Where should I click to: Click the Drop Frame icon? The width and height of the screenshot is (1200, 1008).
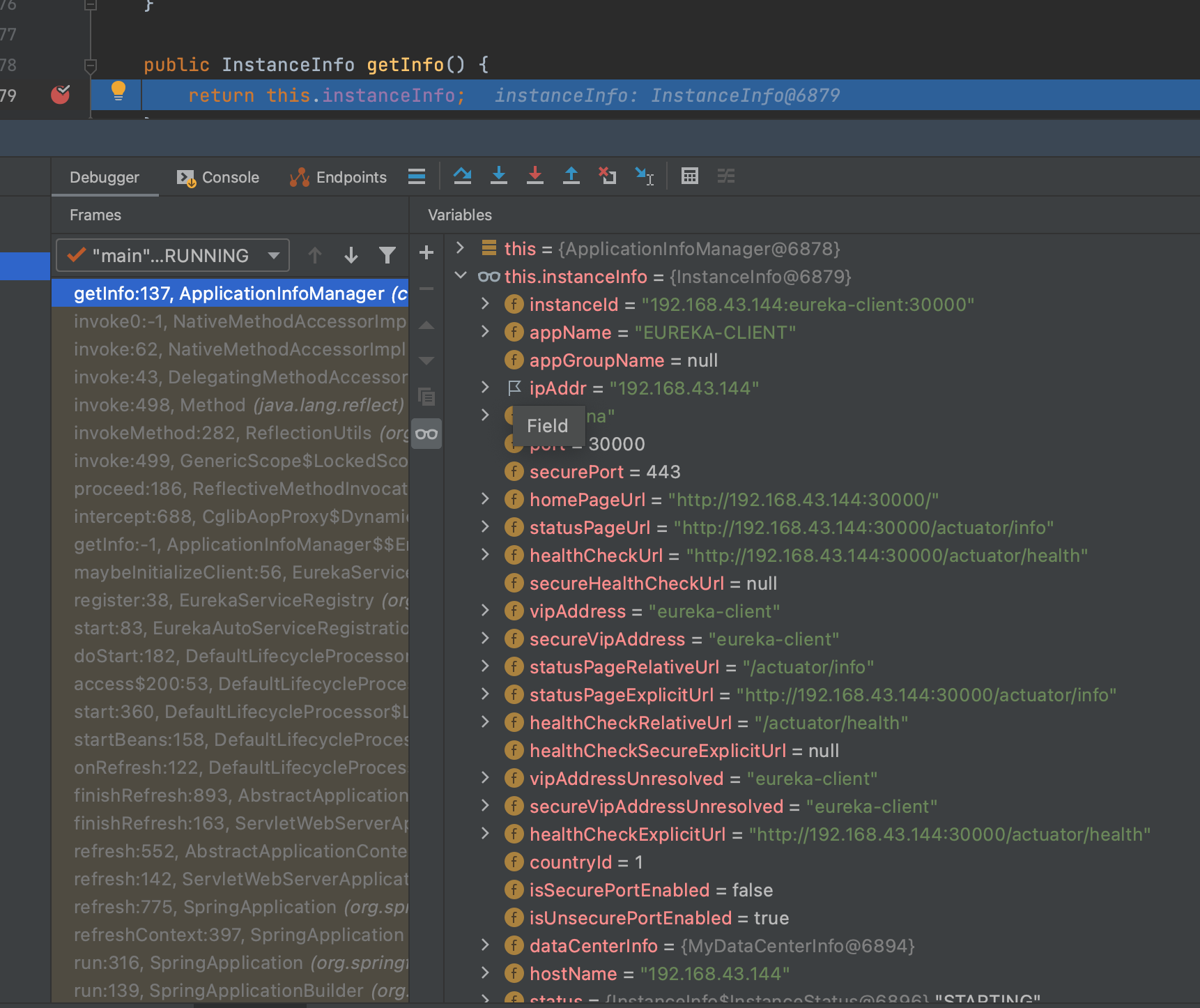(x=608, y=176)
